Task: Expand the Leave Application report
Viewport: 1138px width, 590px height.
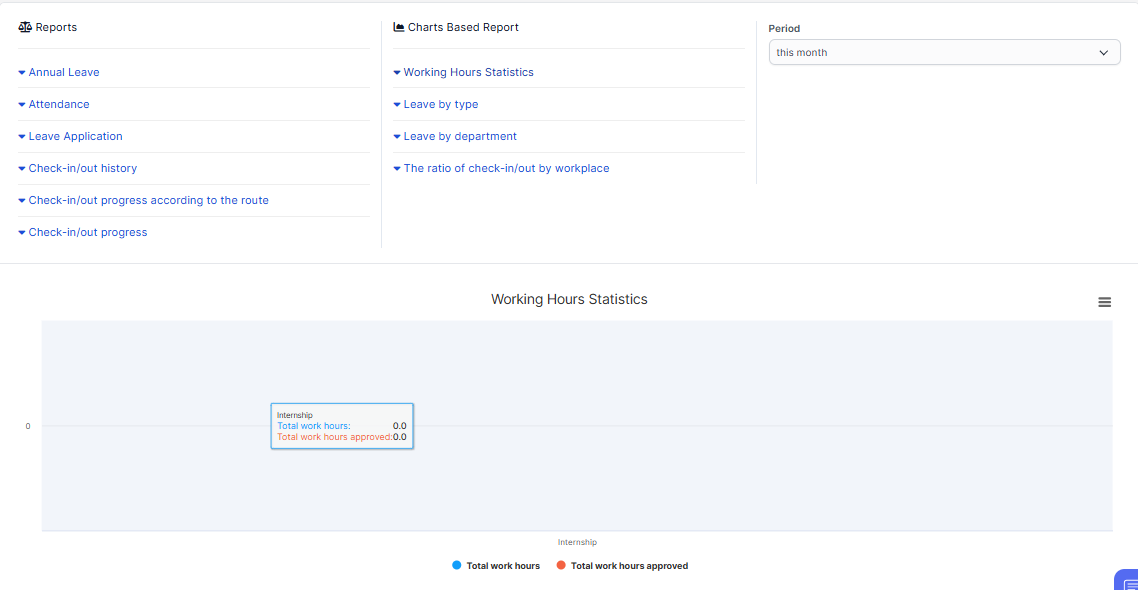Action: coord(75,137)
